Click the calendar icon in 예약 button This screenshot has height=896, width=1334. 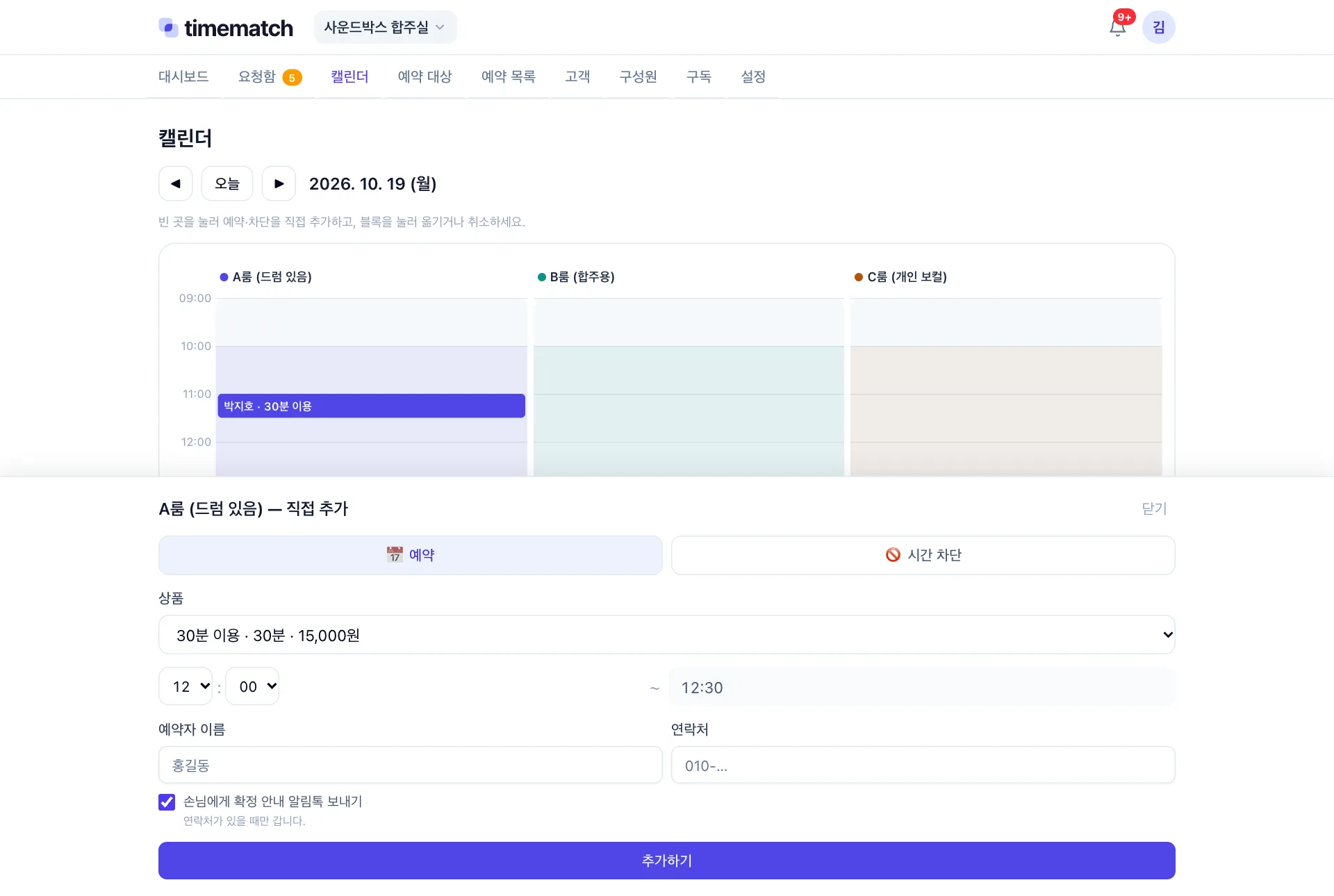[395, 555]
